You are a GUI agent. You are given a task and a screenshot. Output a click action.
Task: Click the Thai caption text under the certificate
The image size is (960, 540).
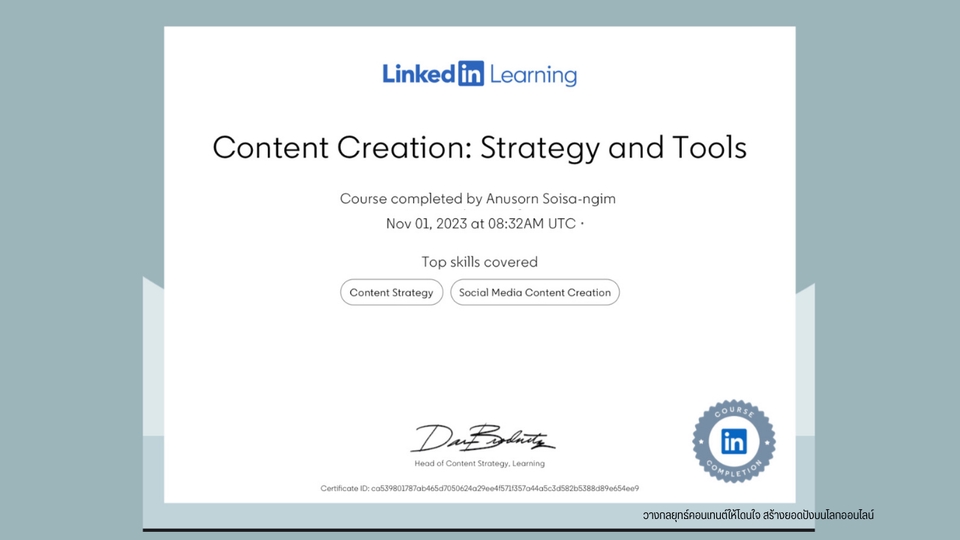(x=758, y=515)
